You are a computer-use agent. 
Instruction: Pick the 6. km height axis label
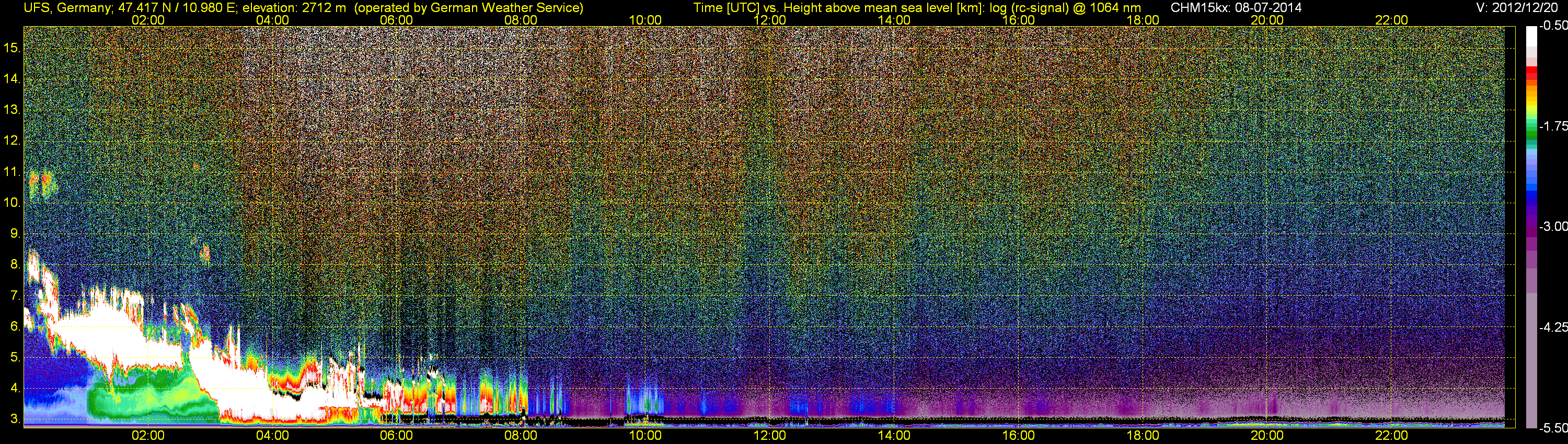[x=15, y=326]
